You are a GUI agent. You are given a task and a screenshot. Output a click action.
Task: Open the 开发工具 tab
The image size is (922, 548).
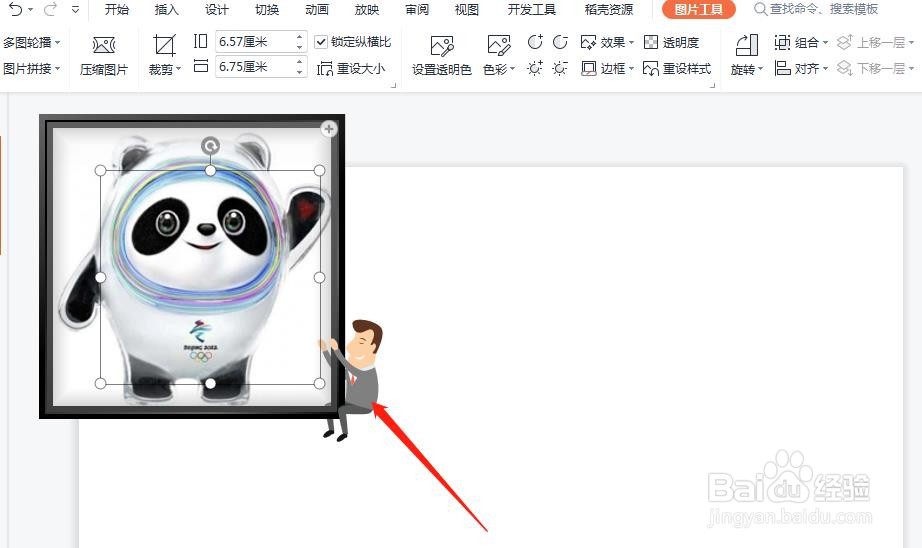pos(532,9)
